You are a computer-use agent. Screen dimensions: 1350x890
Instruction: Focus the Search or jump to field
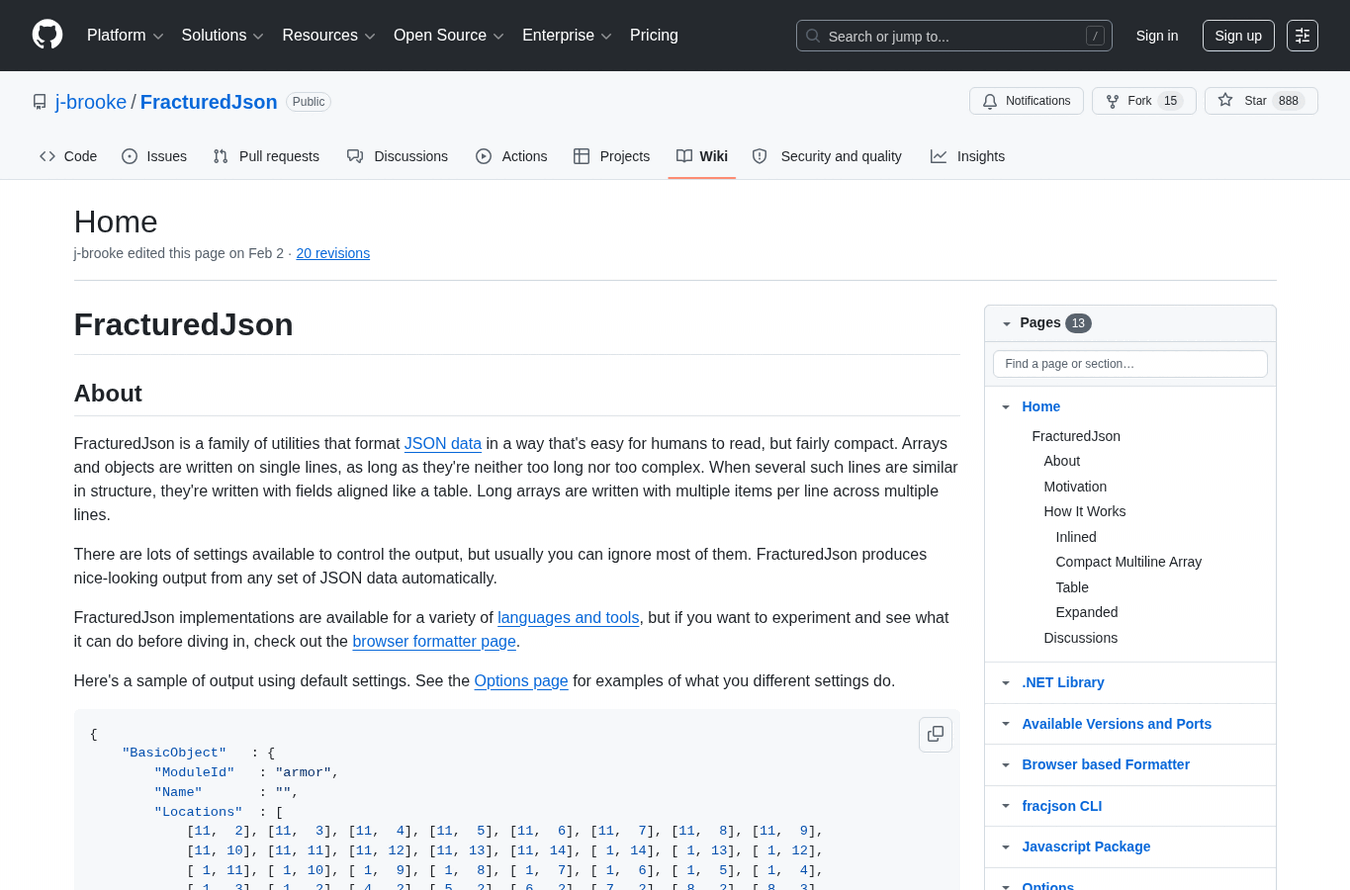954,36
